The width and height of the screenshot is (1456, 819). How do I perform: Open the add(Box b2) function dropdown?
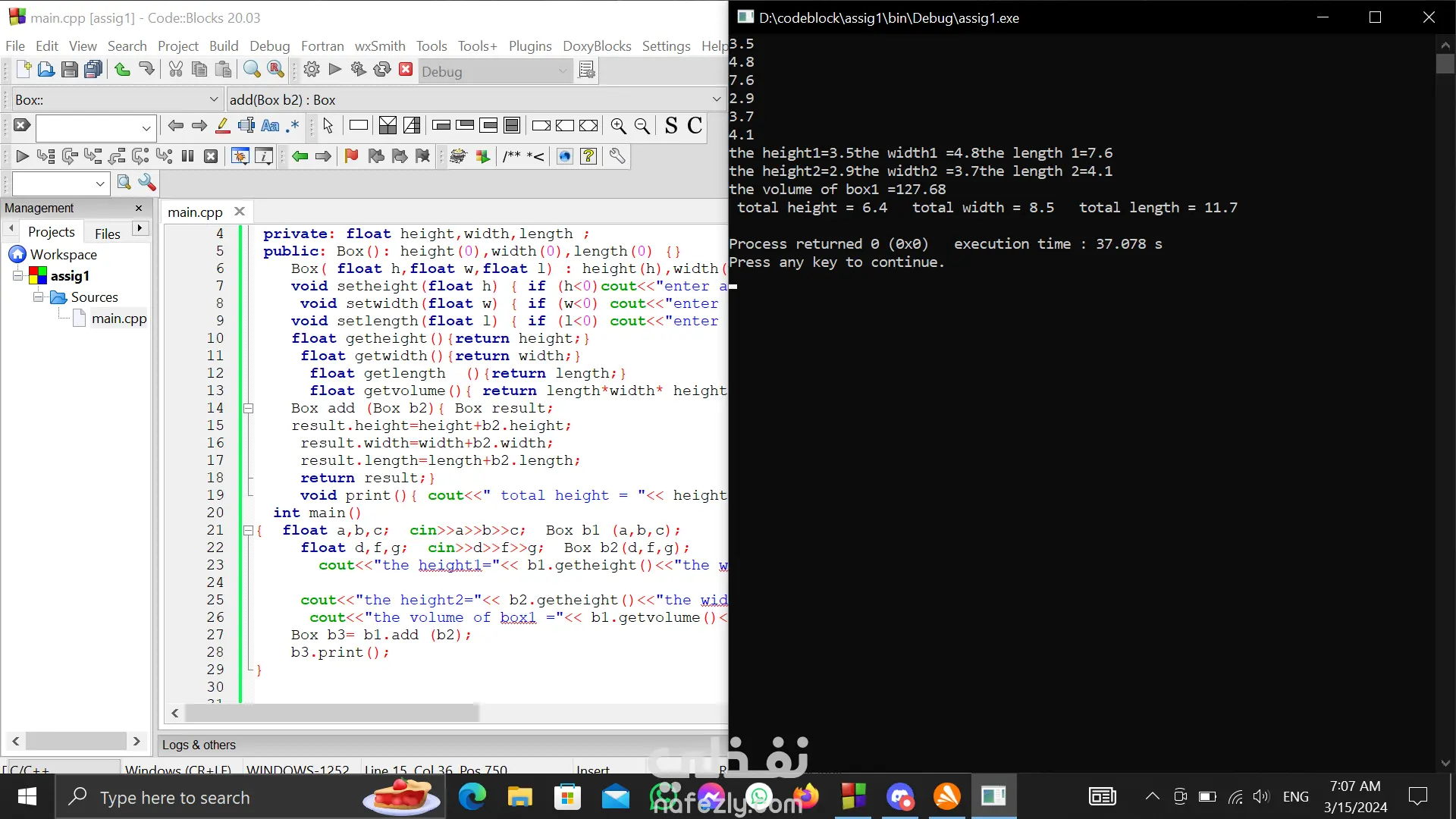(x=716, y=99)
